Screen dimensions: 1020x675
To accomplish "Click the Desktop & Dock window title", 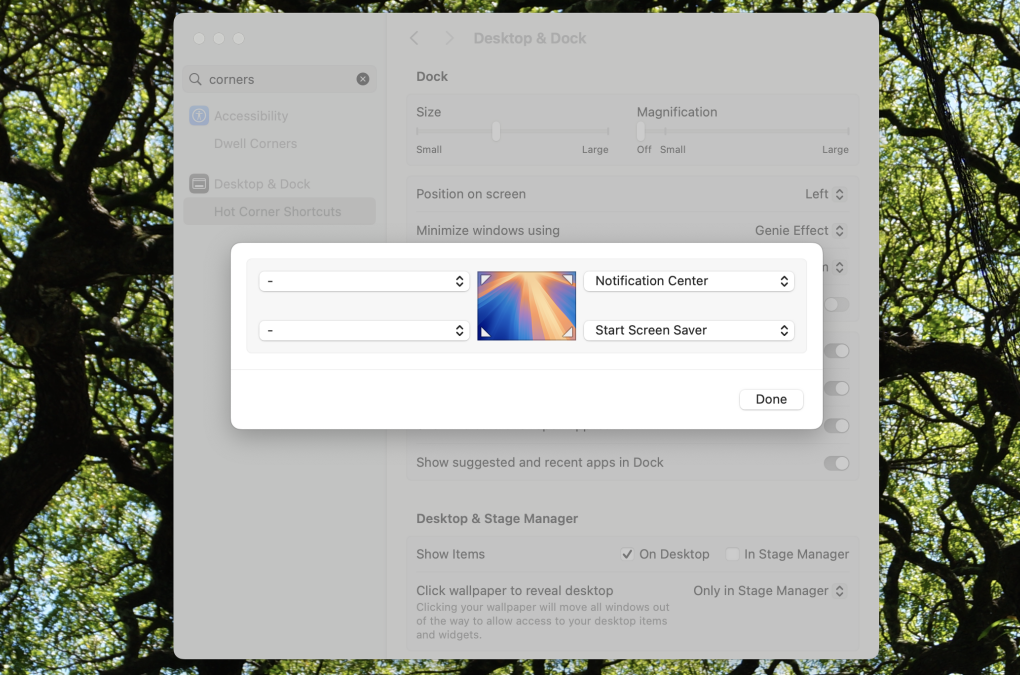I will point(530,38).
